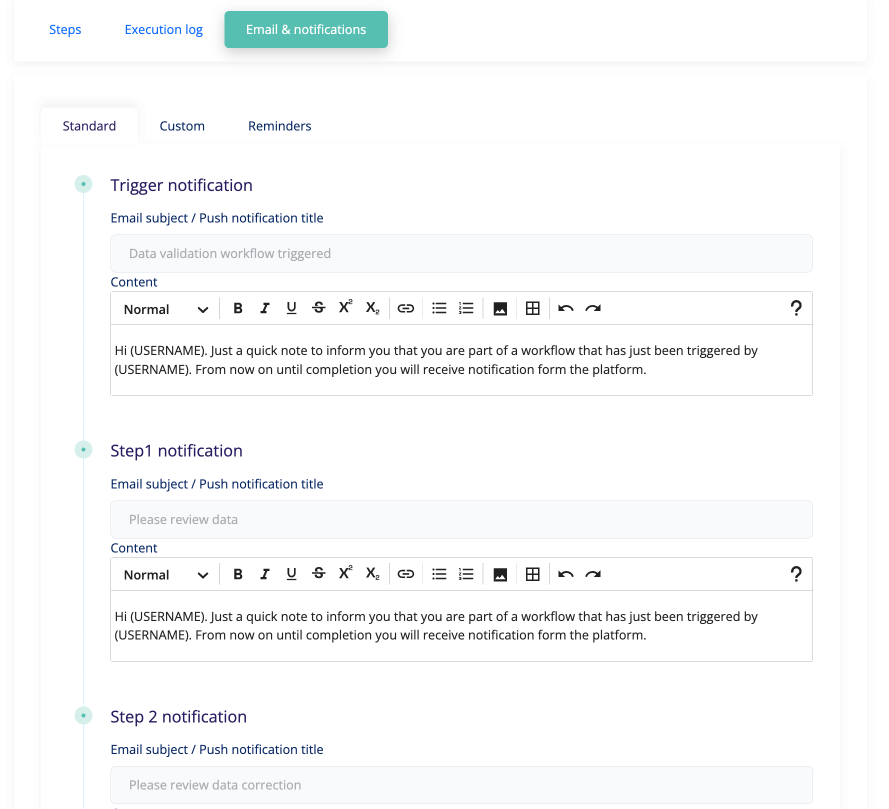
Task: Underline text in Trigger notification editor
Action: 291,308
